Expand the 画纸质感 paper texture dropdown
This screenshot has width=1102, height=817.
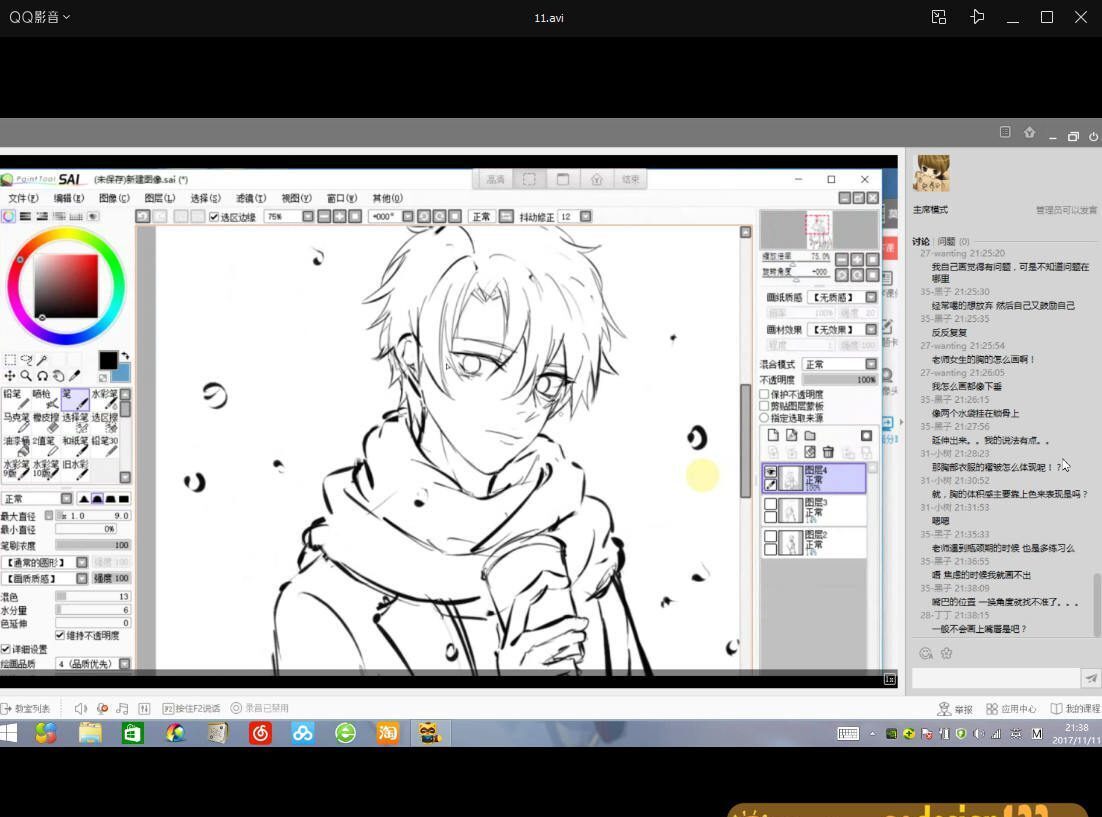pyautogui.click(x=871, y=297)
